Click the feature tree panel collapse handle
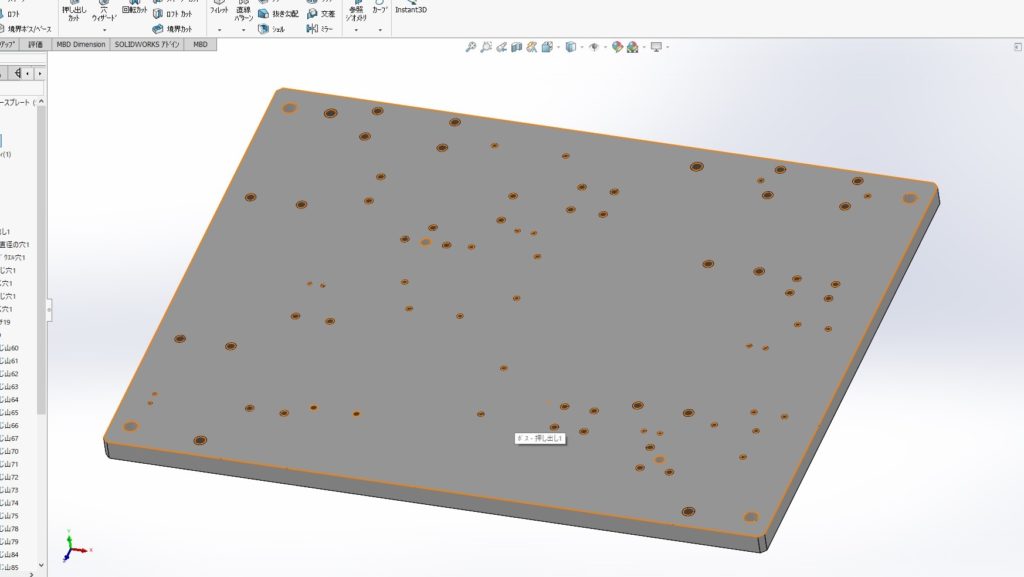Viewport: 1024px width, 577px height. [49, 312]
